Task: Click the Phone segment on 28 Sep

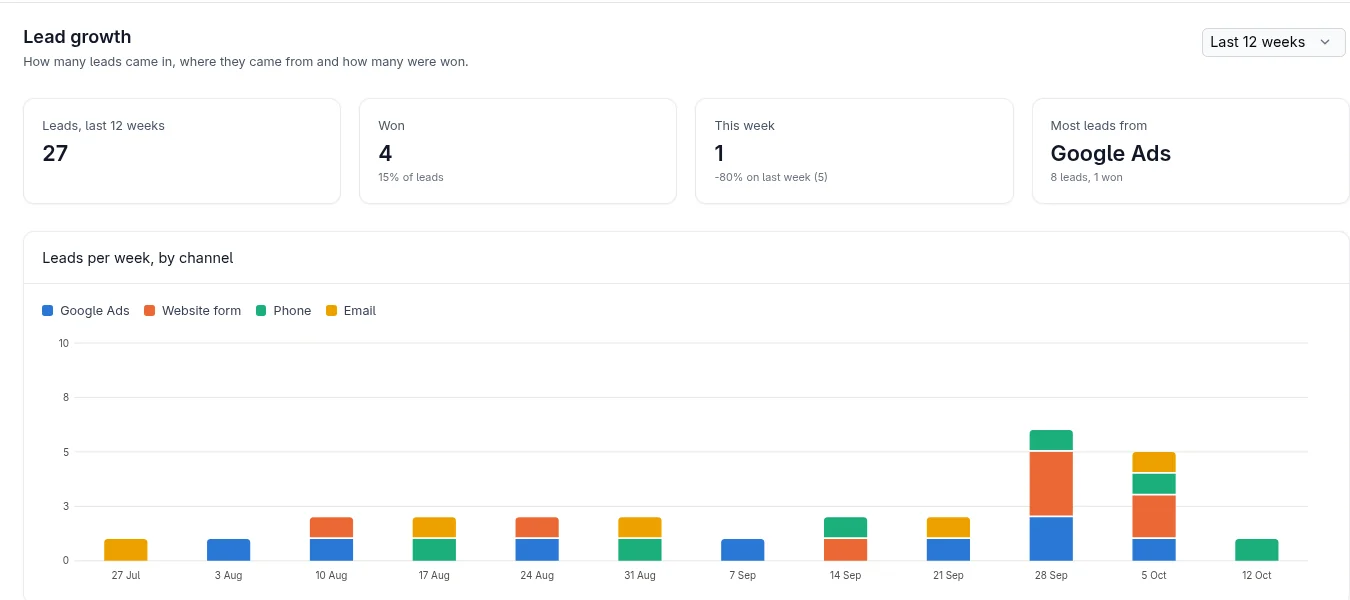Action: pyautogui.click(x=1051, y=440)
